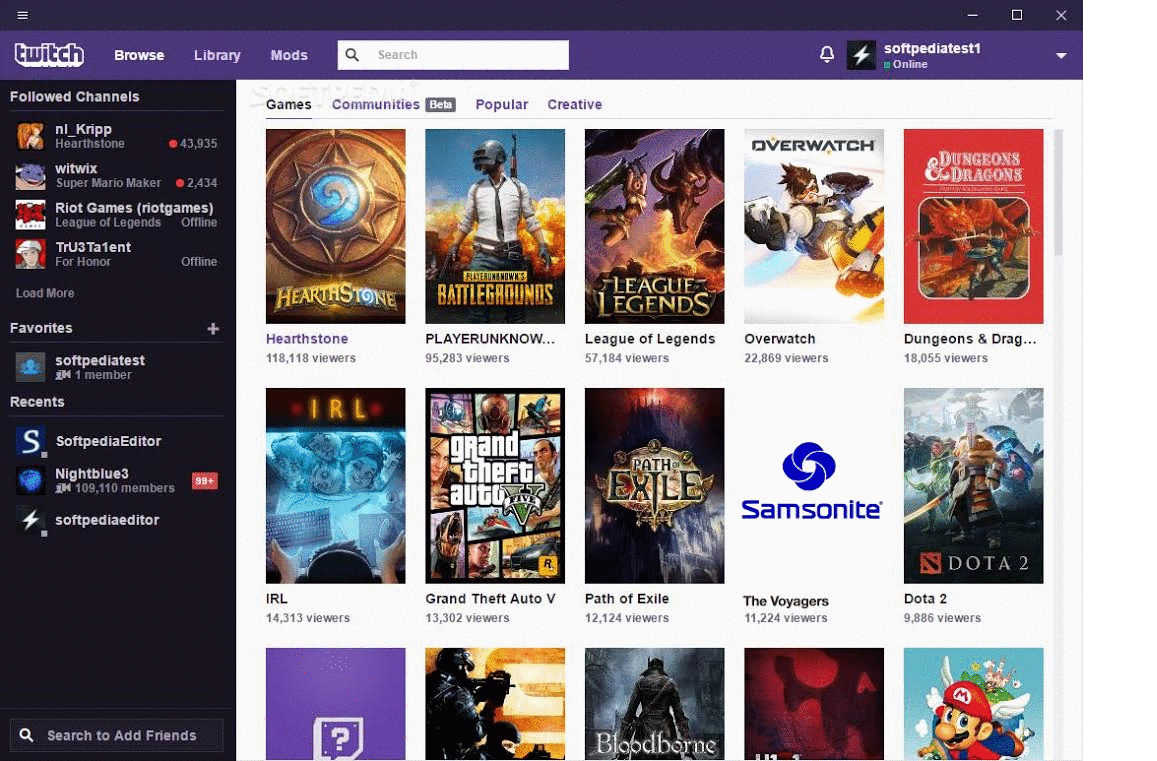Screen dimensions: 1157x761
Task: Open the Dungeons & Dragons cover
Action: [973, 227]
